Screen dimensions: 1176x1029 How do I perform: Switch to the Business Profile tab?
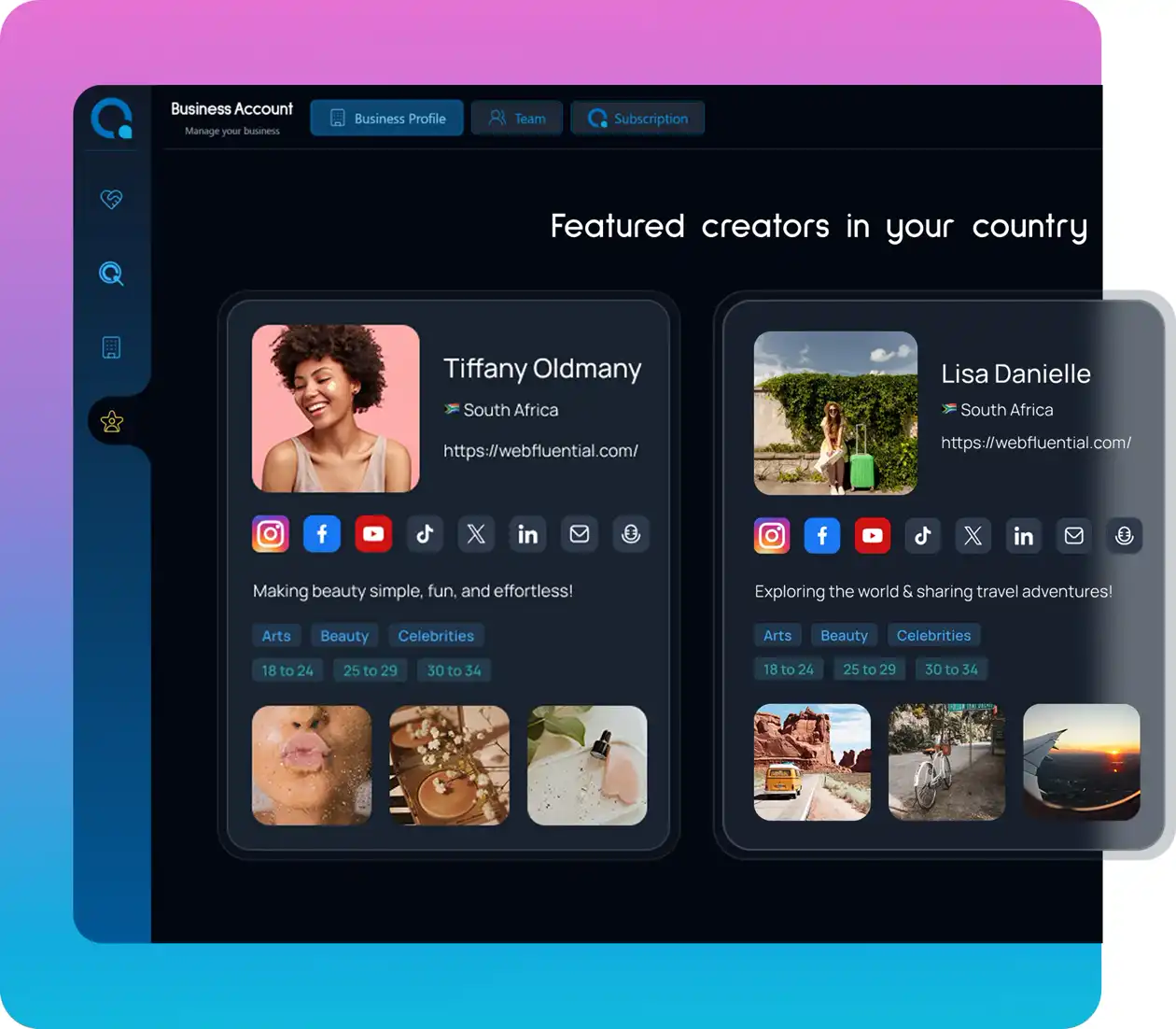coord(387,119)
